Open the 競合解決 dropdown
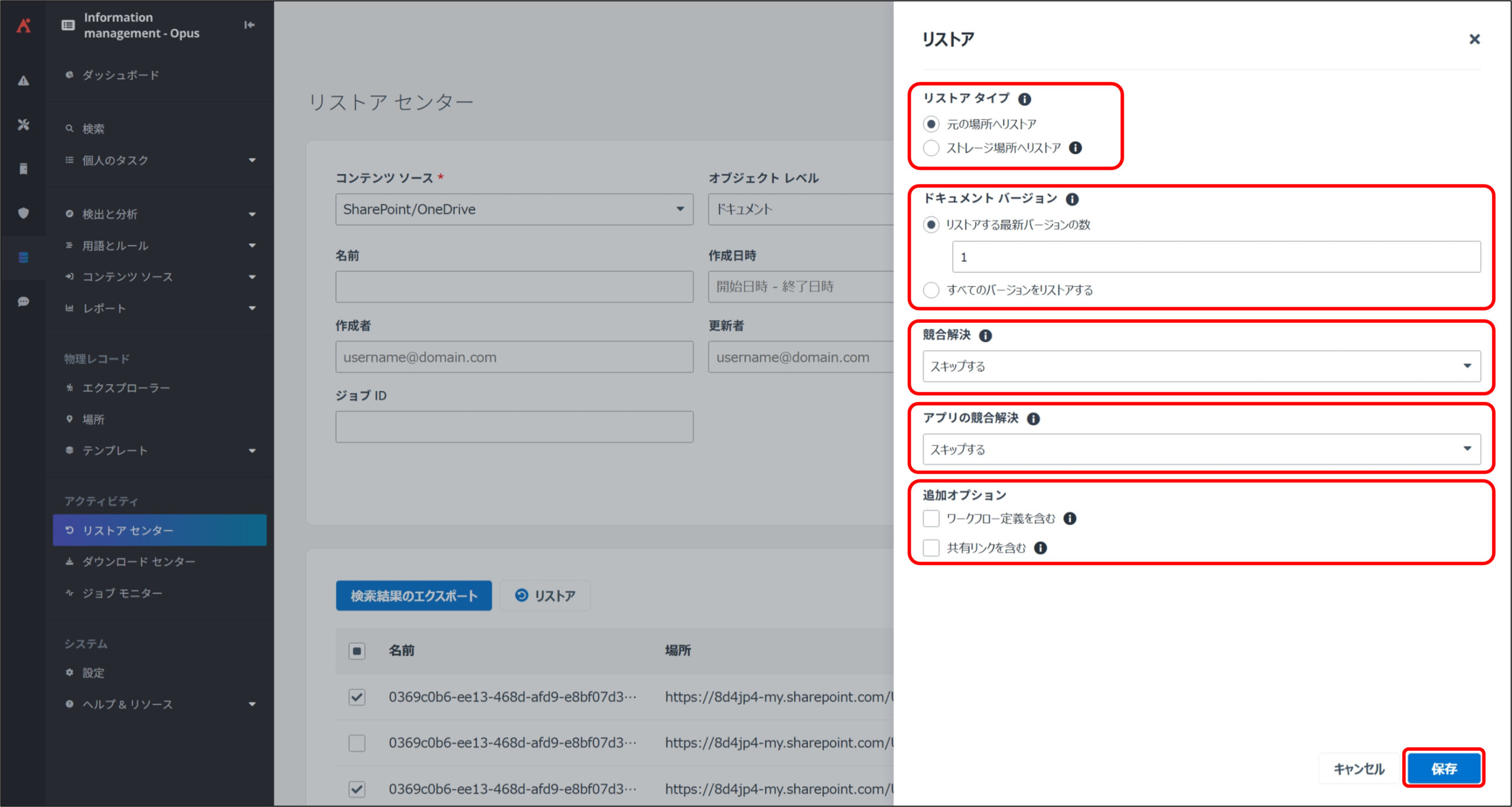1512x807 pixels. coord(1201,366)
